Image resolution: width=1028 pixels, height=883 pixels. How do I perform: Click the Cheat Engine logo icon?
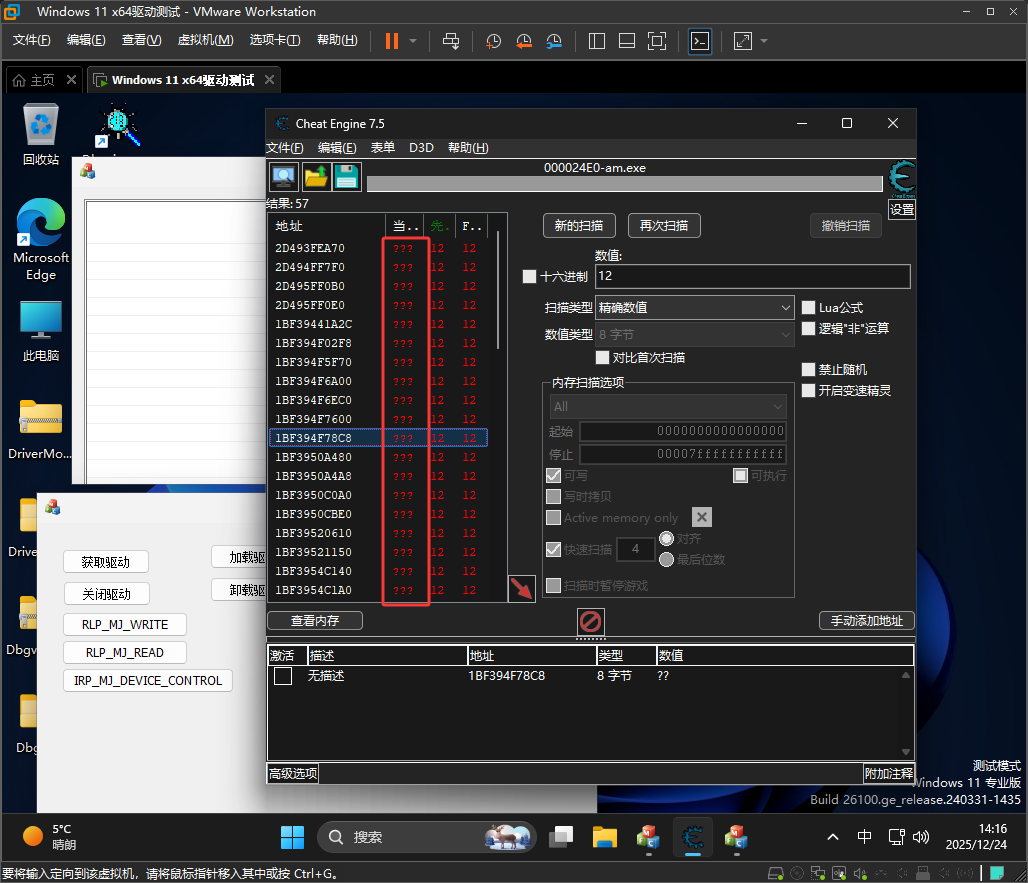pos(902,178)
